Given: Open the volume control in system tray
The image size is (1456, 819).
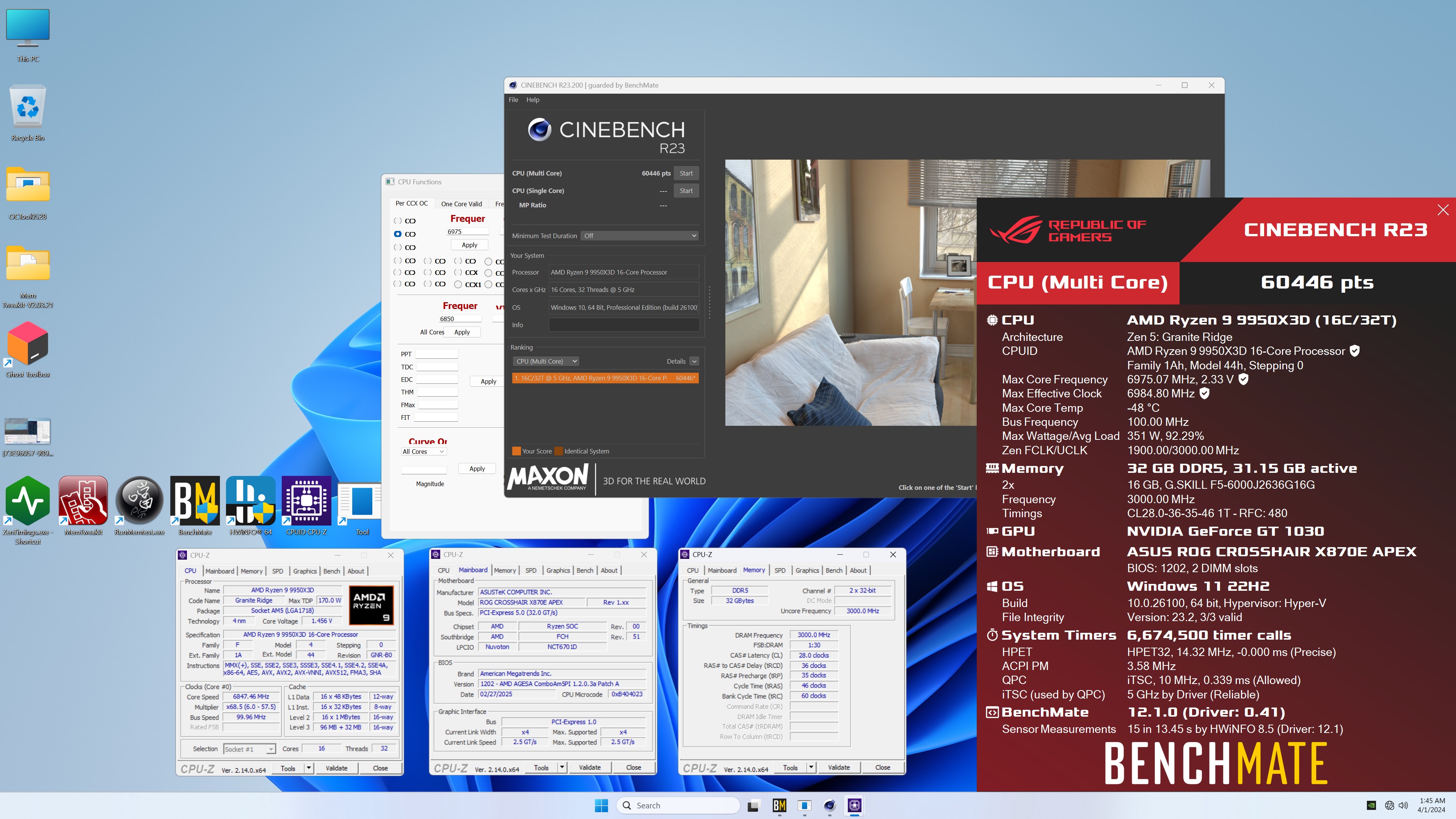Looking at the screenshot, I should [x=1403, y=805].
